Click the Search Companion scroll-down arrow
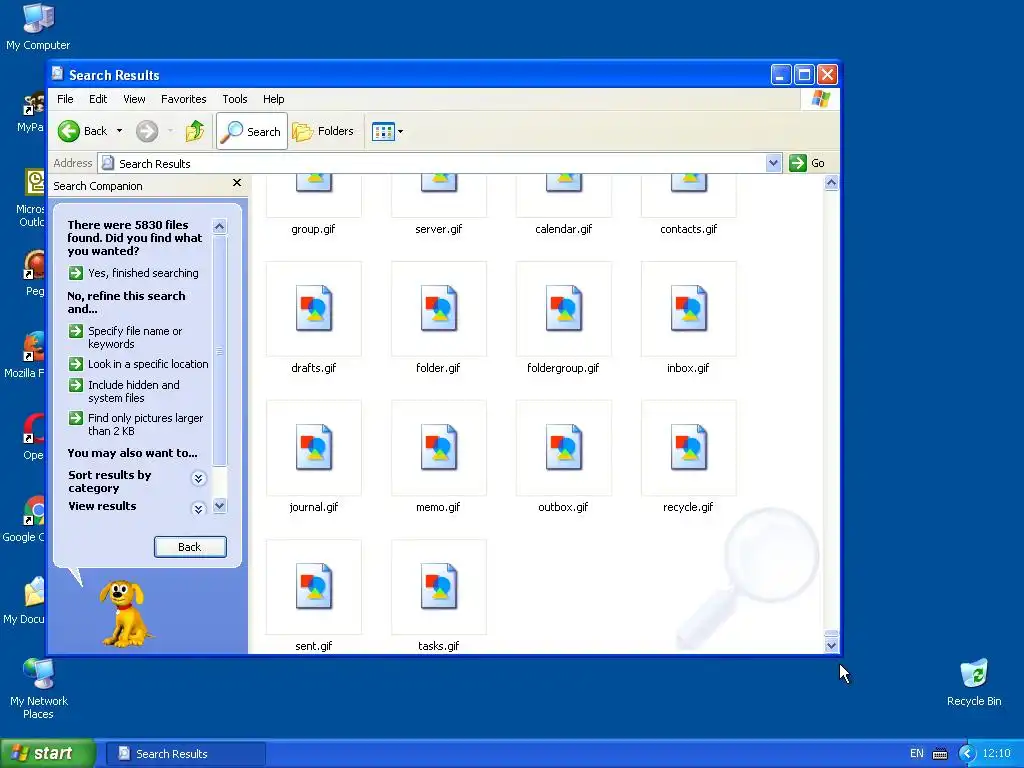The width and height of the screenshot is (1024, 768). pyautogui.click(x=219, y=505)
